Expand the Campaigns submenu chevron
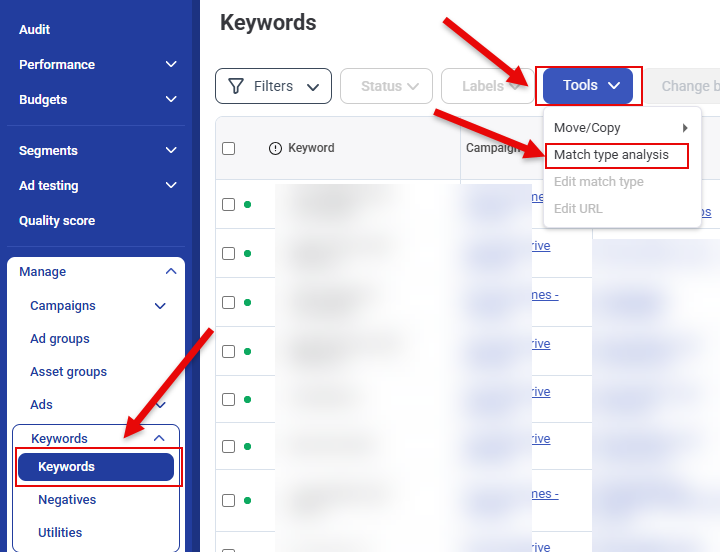Screen dimensions: 720x552 point(160,306)
